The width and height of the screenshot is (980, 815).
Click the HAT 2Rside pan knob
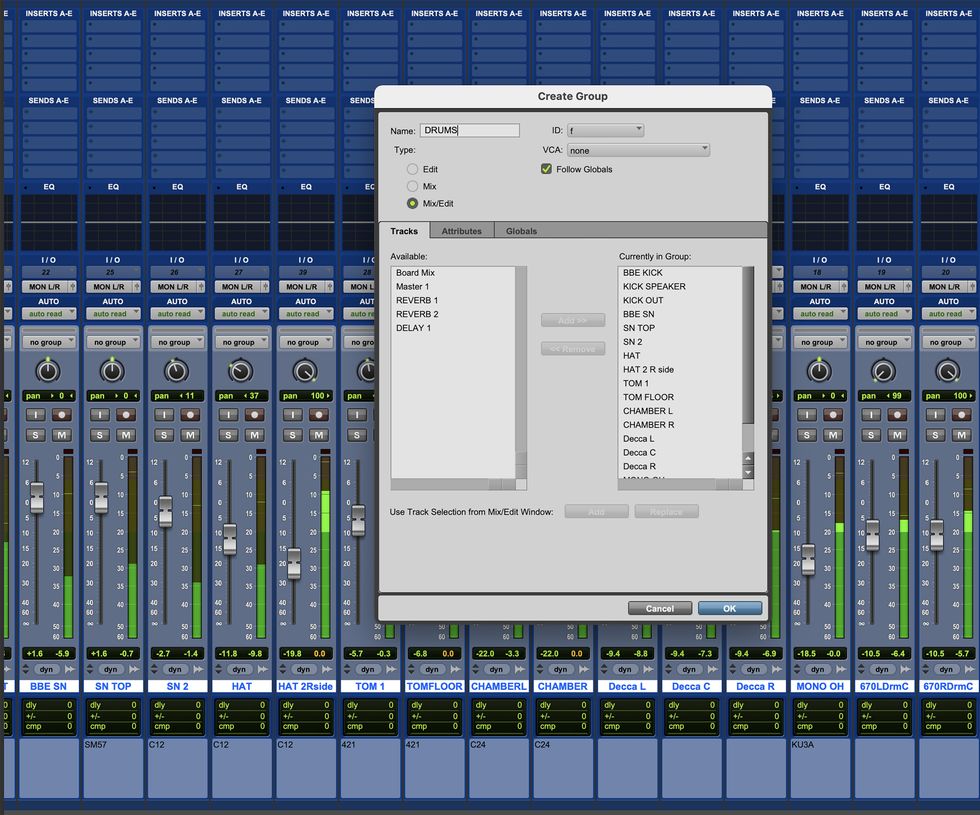click(305, 371)
